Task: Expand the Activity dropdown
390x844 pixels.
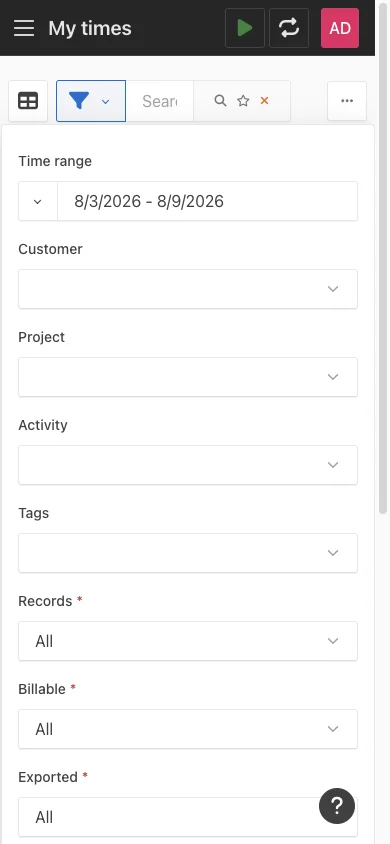Action: (188, 465)
